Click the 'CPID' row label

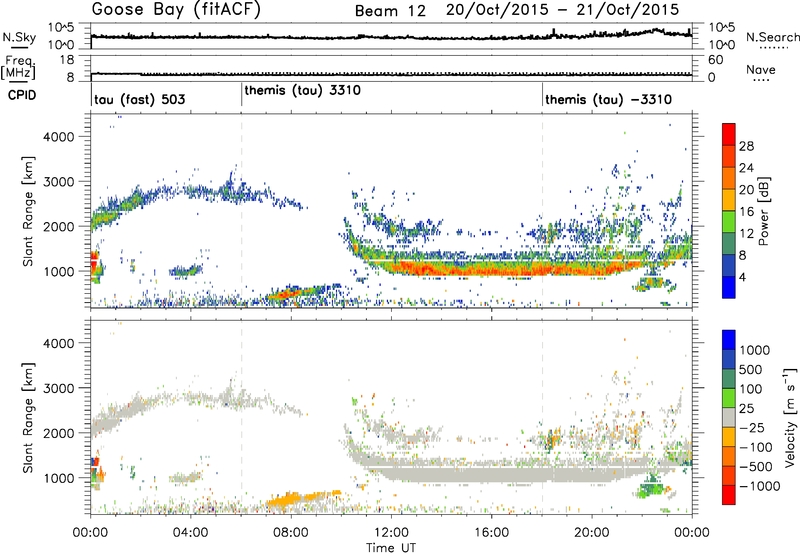[22, 95]
